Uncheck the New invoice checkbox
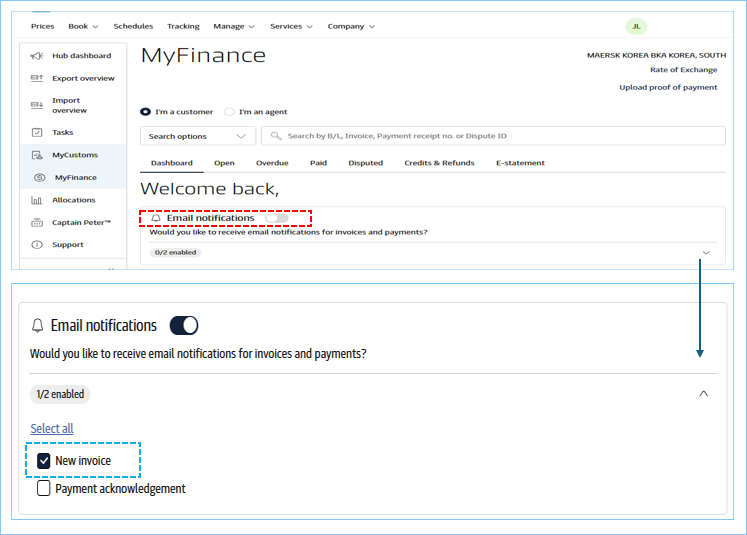Viewport: 747px width, 535px height. [44, 461]
